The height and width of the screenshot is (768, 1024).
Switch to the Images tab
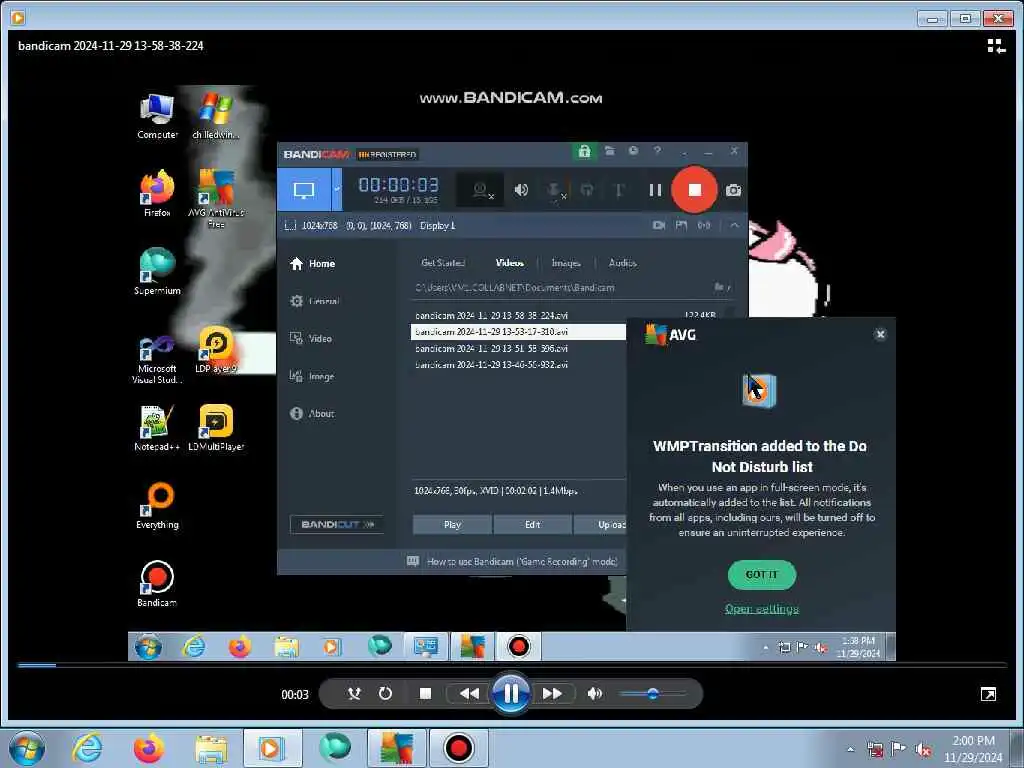click(x=566, y=263)
